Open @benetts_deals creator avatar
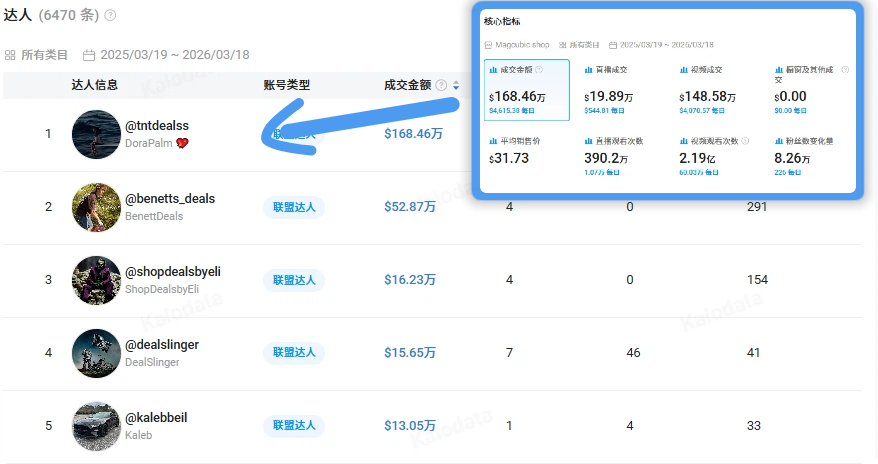The height and width of the screenshot is (464, 878). point(97,207)
